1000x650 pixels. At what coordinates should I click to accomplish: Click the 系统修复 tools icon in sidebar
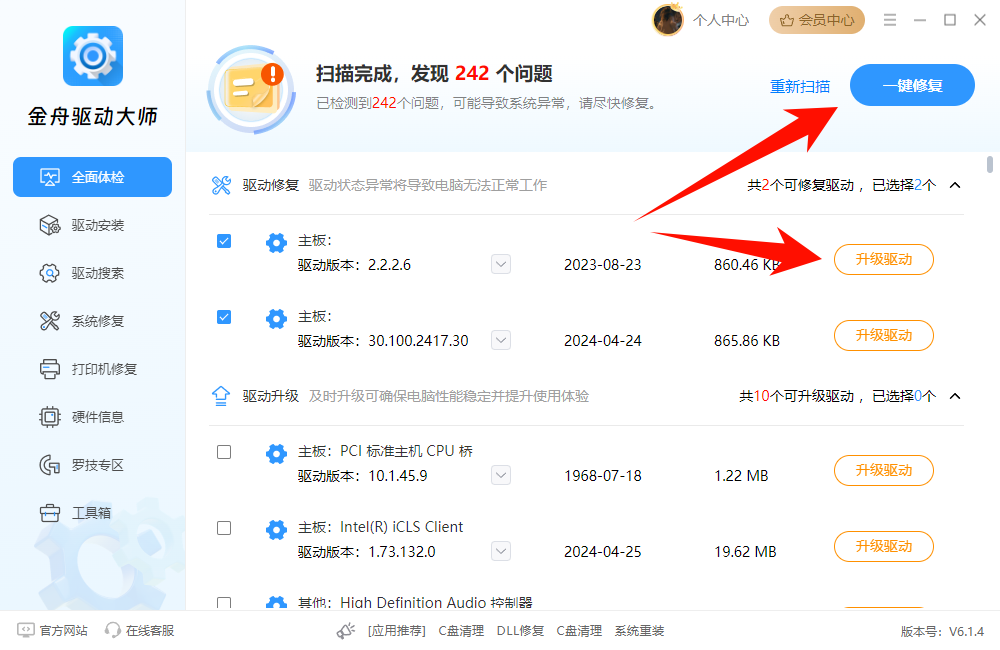coord(50,321)
